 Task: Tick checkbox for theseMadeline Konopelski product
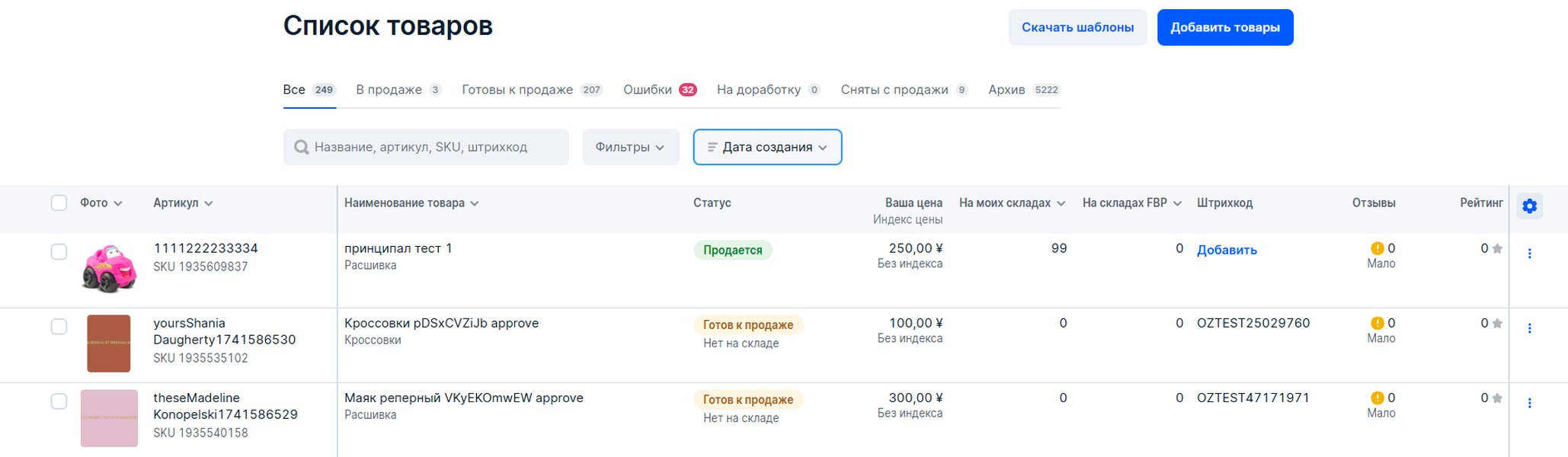click(x=59, y=401)
